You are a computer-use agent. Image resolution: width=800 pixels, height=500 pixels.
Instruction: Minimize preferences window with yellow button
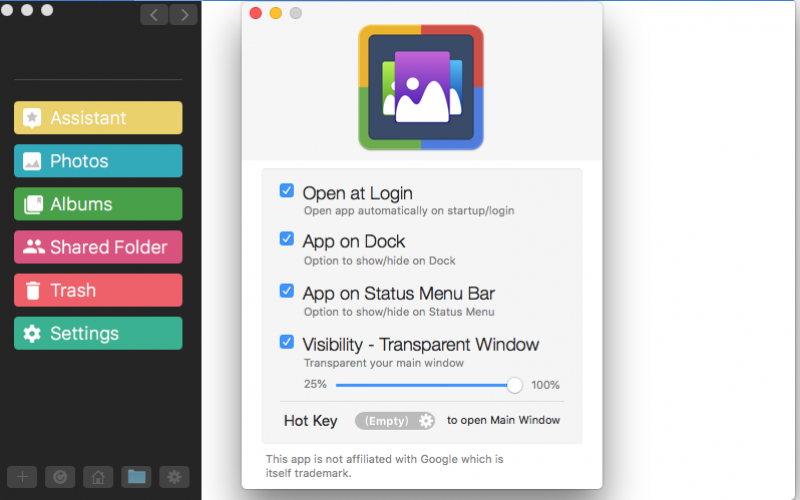tap(276, 13)
